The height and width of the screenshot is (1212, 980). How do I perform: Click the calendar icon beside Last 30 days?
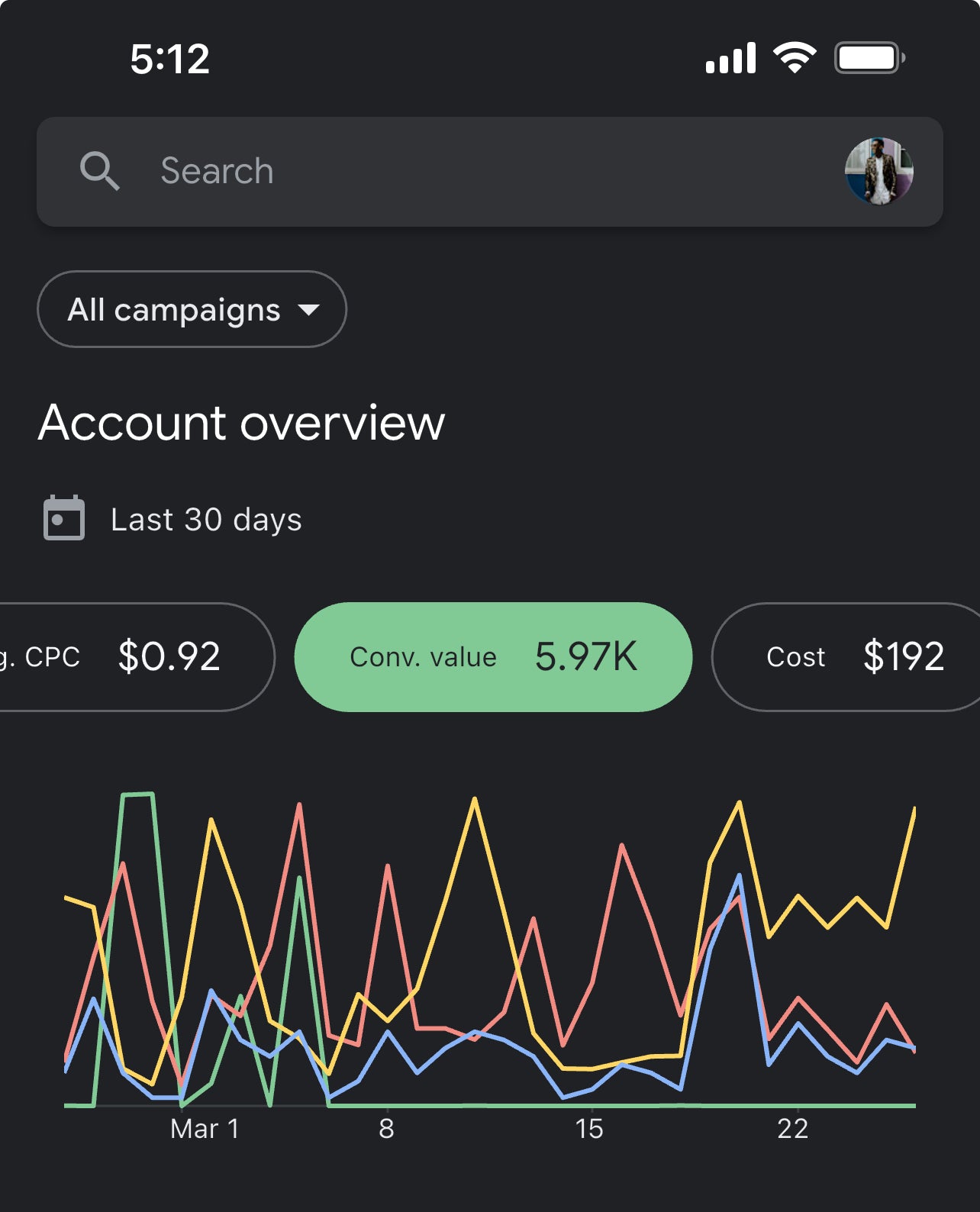point(64,519)
